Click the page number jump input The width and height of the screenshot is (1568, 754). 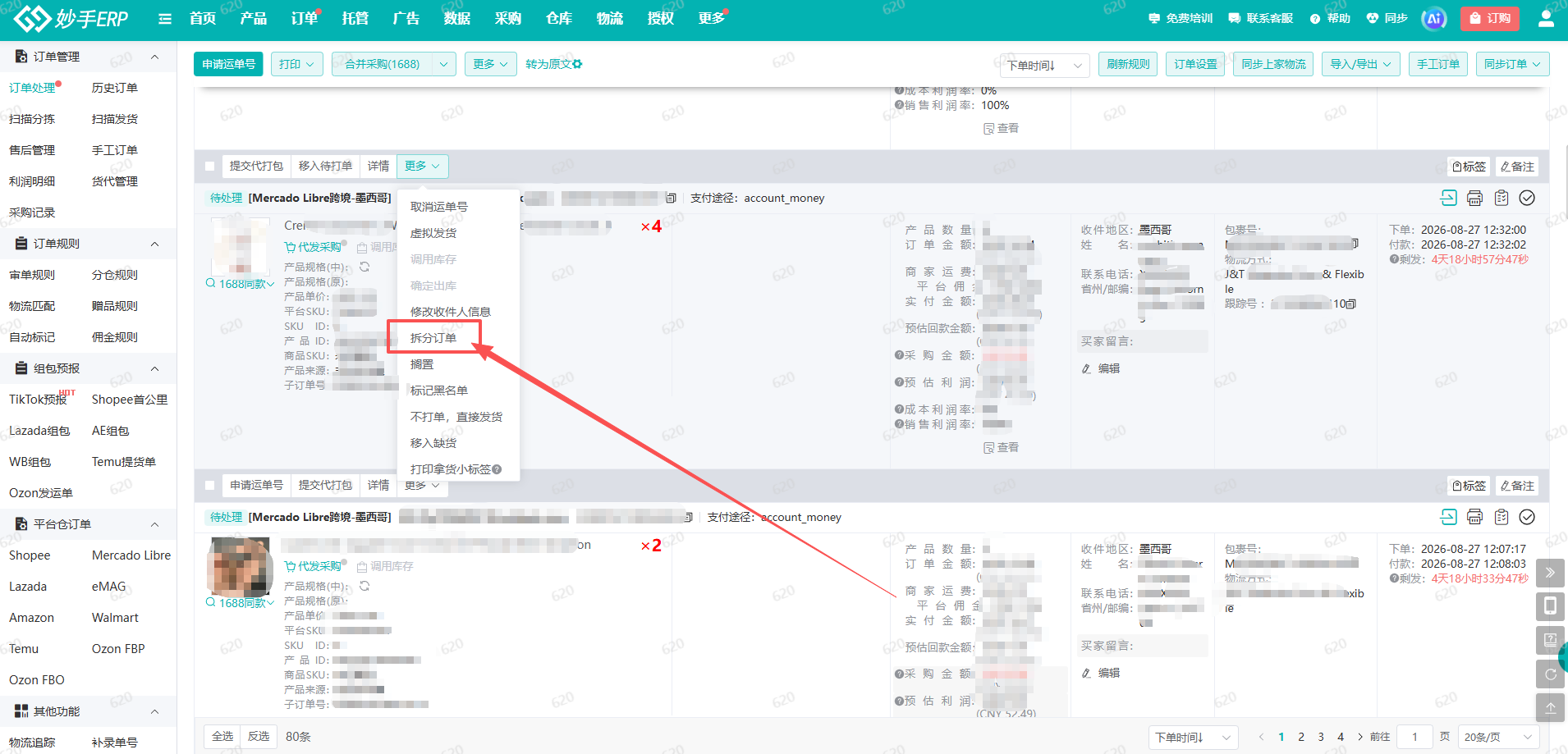[1415, 737]
